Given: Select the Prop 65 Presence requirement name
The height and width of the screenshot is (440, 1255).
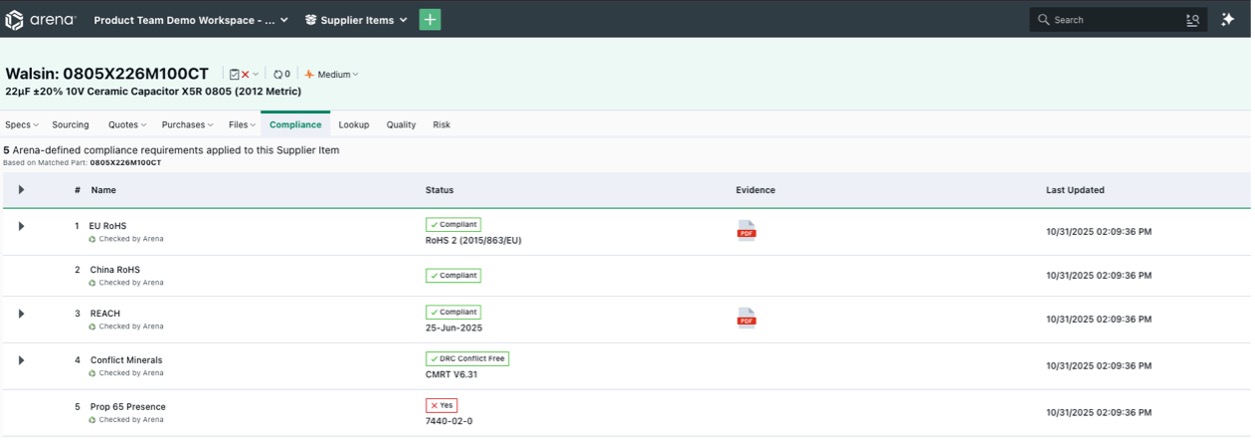Looking at the screenshot, I should (x=128, y=407).
